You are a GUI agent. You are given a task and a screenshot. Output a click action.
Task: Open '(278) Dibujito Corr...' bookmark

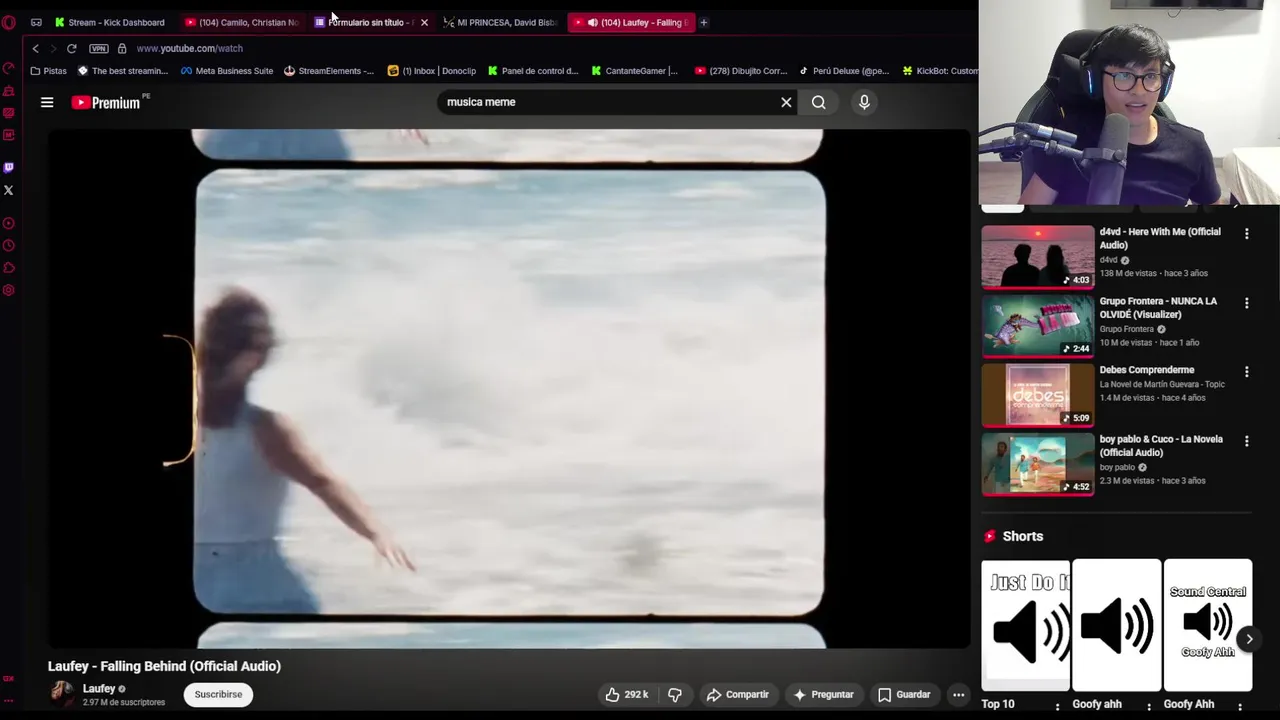(741, 71)
